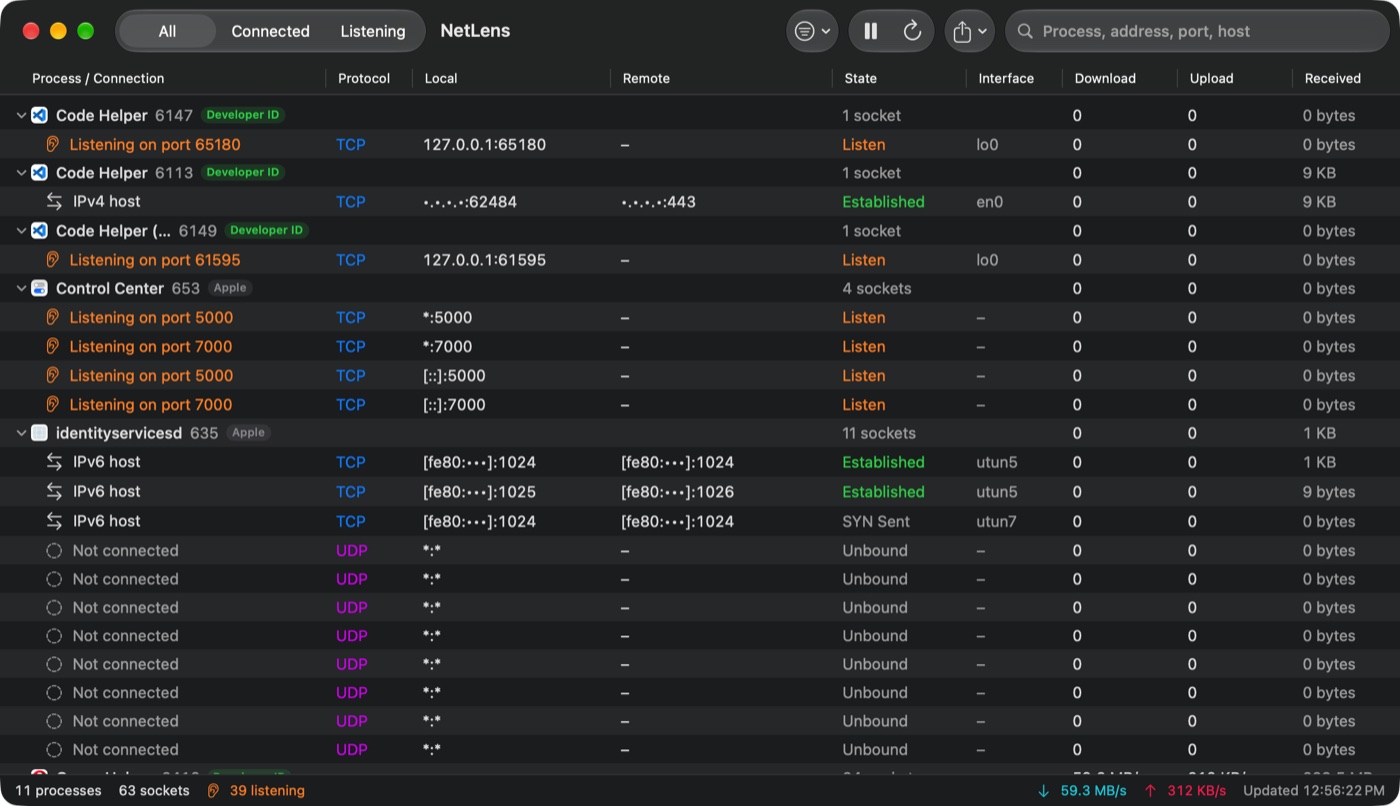The height and width of the screenshot is (806, 1400).
Task: Sort by the Remote column header
Action: coord(646,78)
